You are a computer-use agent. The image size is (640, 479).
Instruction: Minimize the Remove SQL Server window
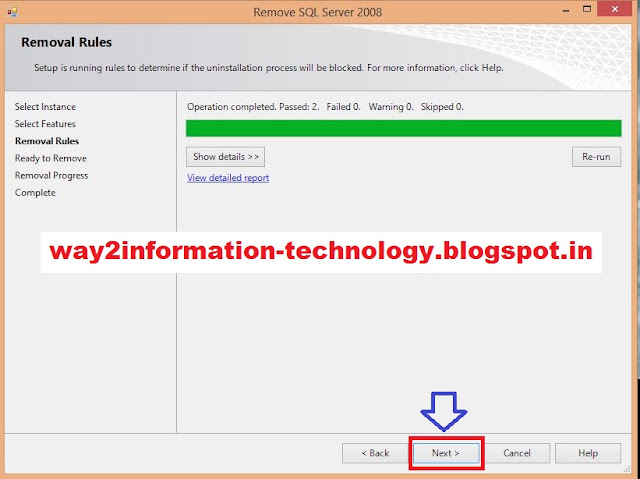(x=566, y=11)
